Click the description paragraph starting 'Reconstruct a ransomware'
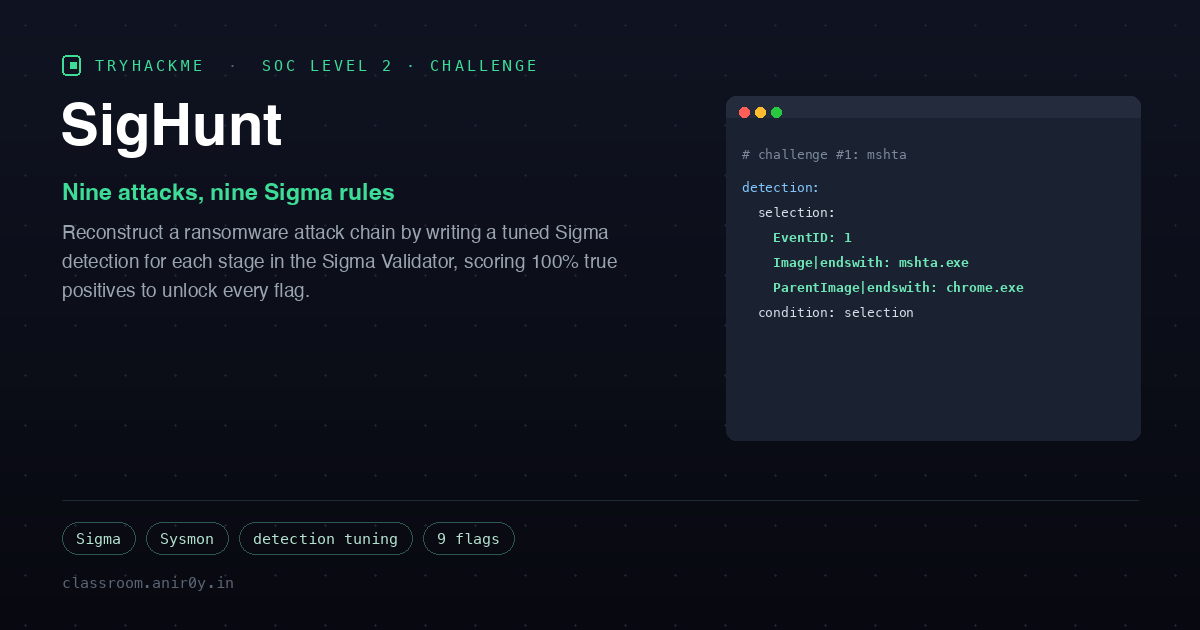 (x=340, y=262)
